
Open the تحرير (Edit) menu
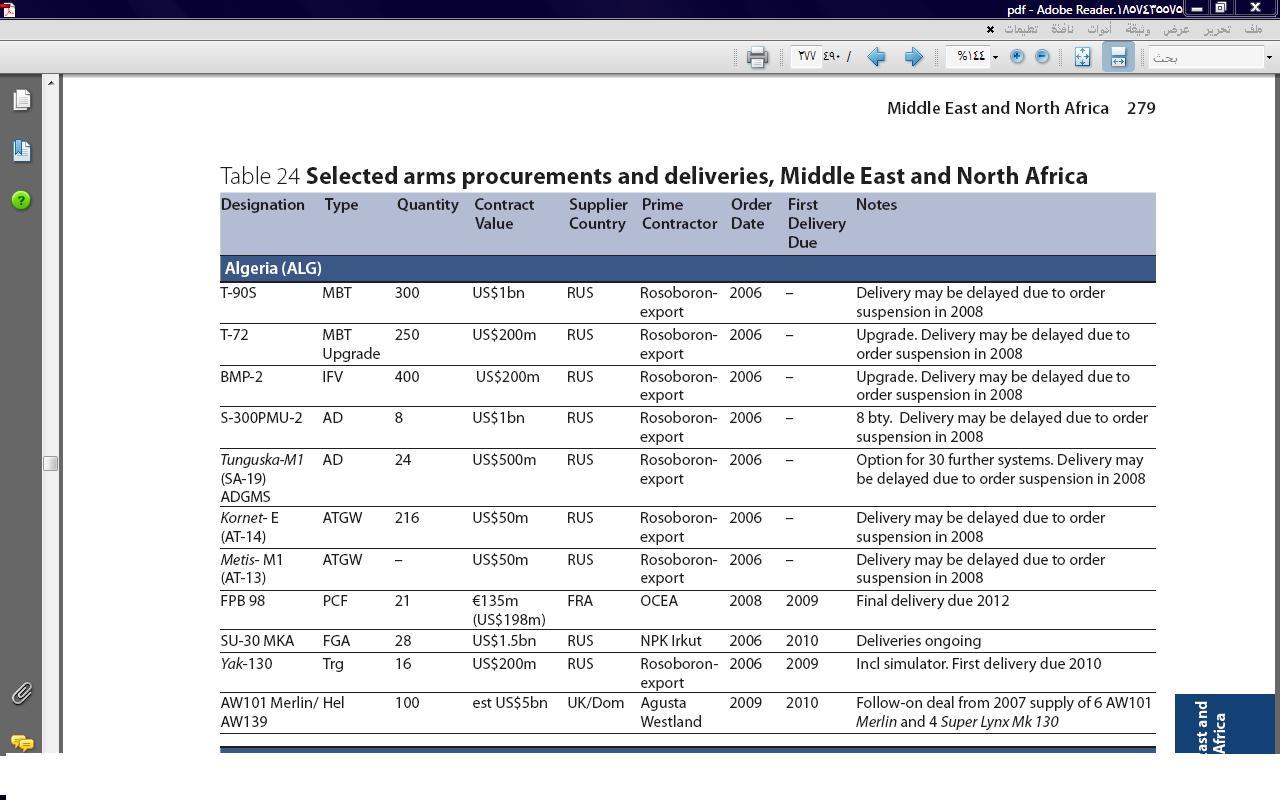pyautogui.click(x=1217, y=29)
